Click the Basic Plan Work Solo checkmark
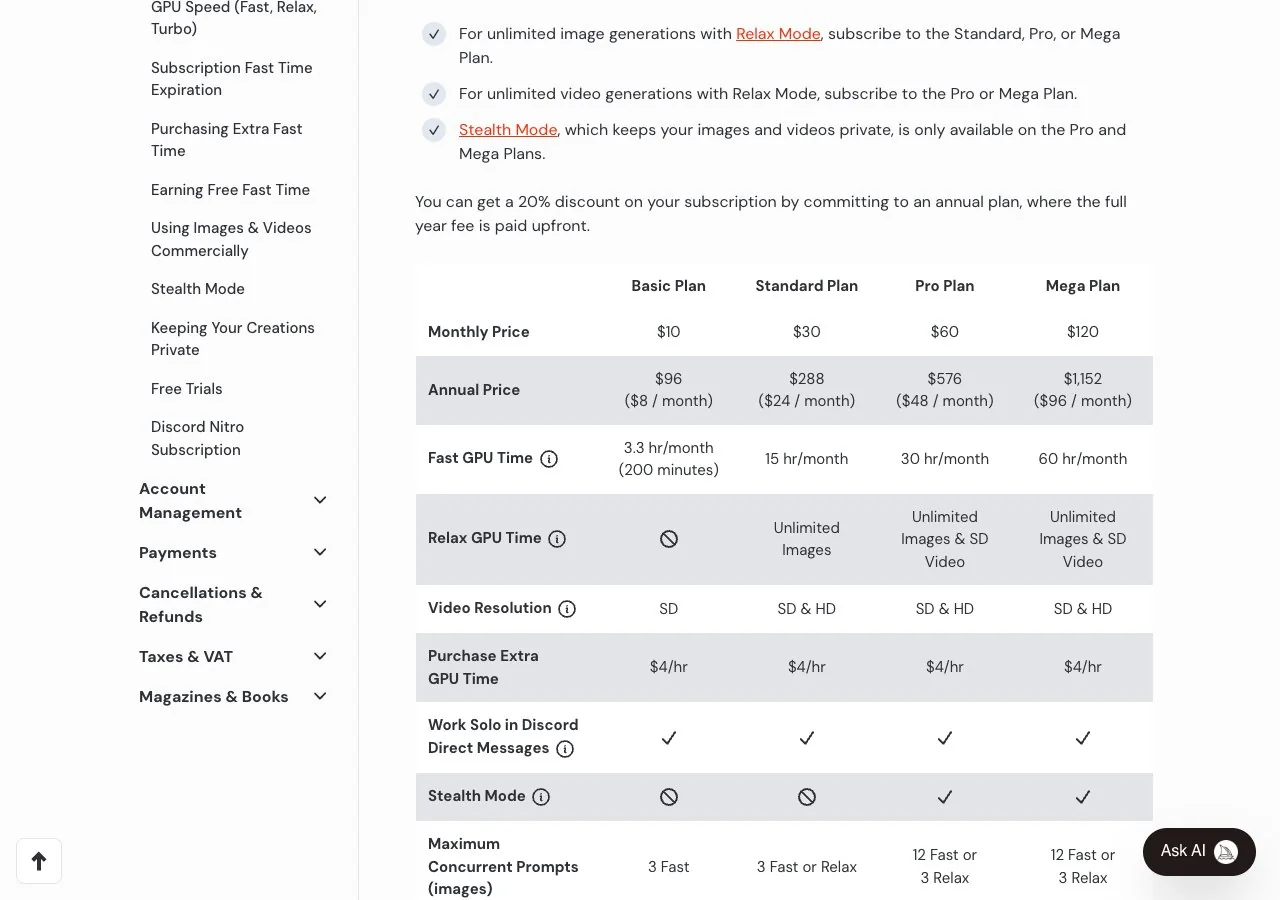Screen dimensions: 1280x900 (x=669, y=738)
